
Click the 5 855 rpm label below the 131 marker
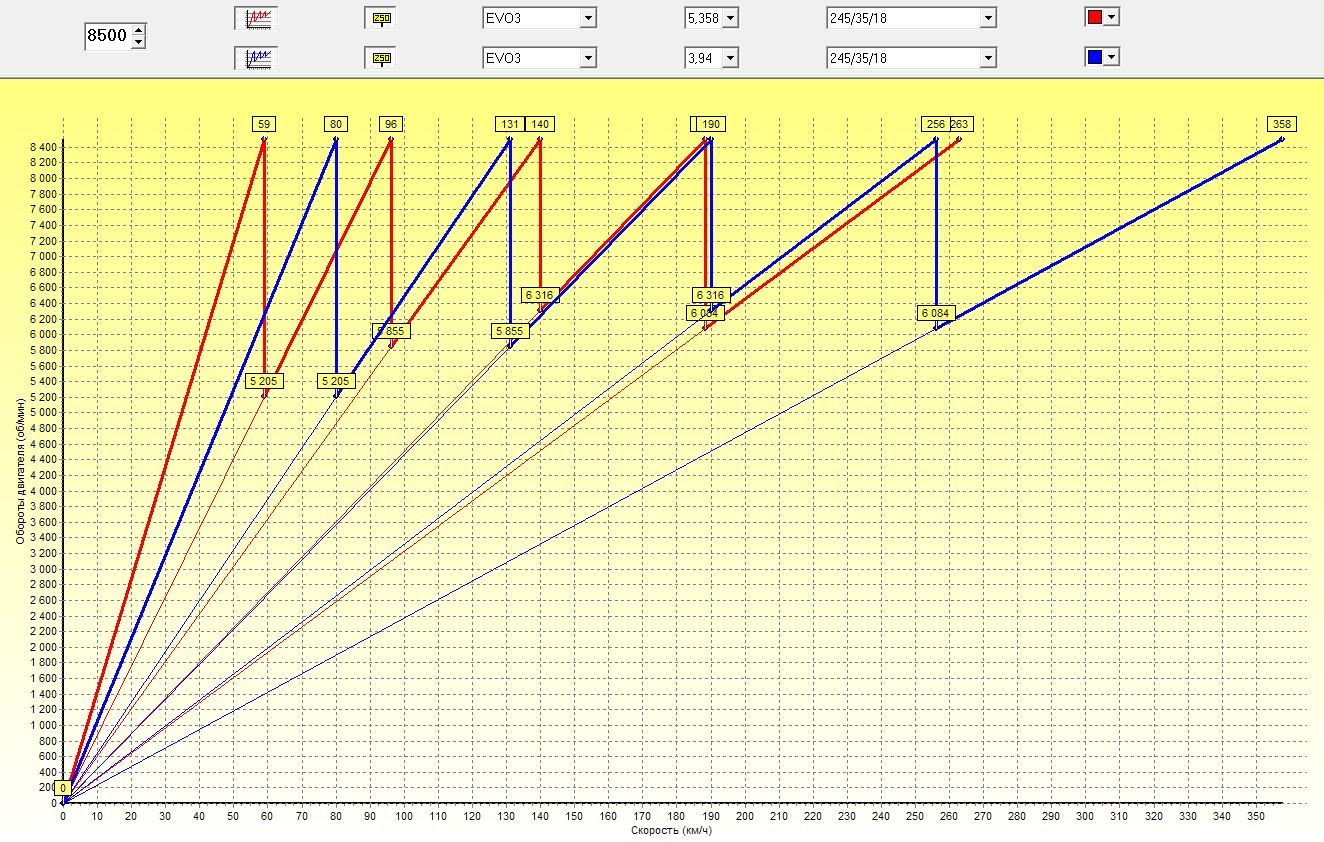pos(510,331)
